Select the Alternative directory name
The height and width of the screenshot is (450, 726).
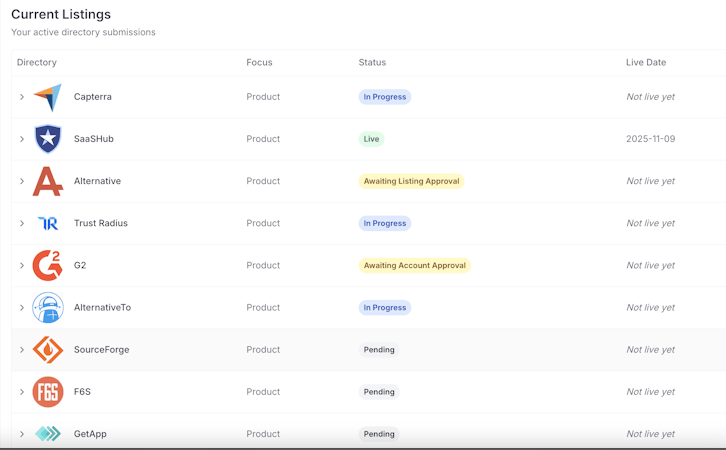97,181
